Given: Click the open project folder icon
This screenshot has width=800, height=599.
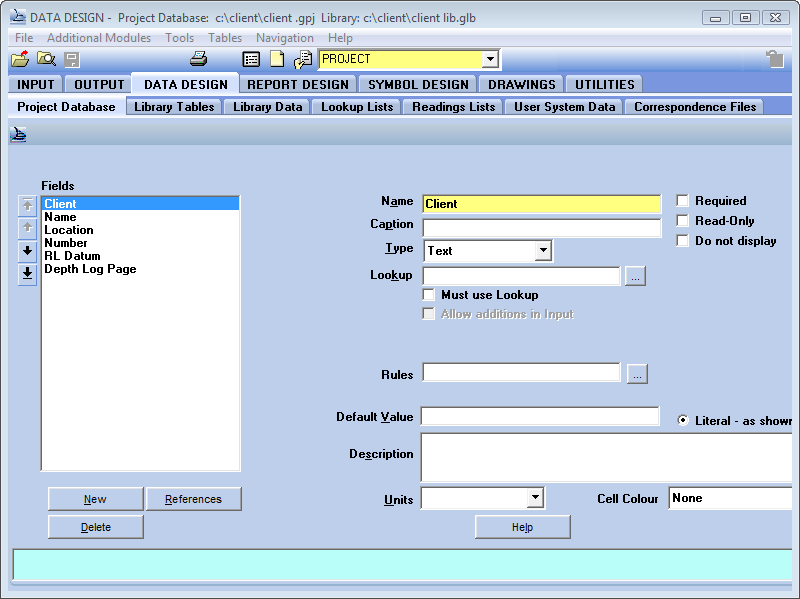Looking at the screenshot, I should (20, 59).
